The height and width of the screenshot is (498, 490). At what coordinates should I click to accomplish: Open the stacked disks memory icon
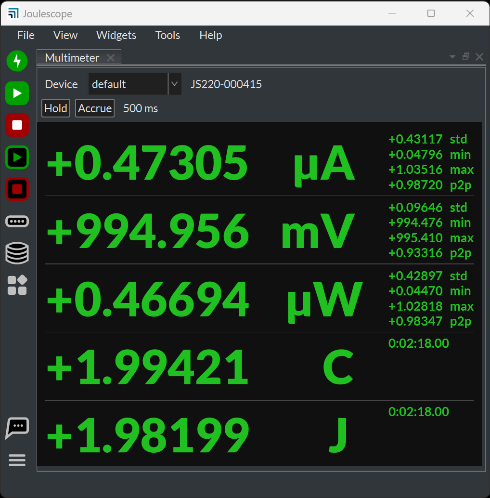point(17,253)
